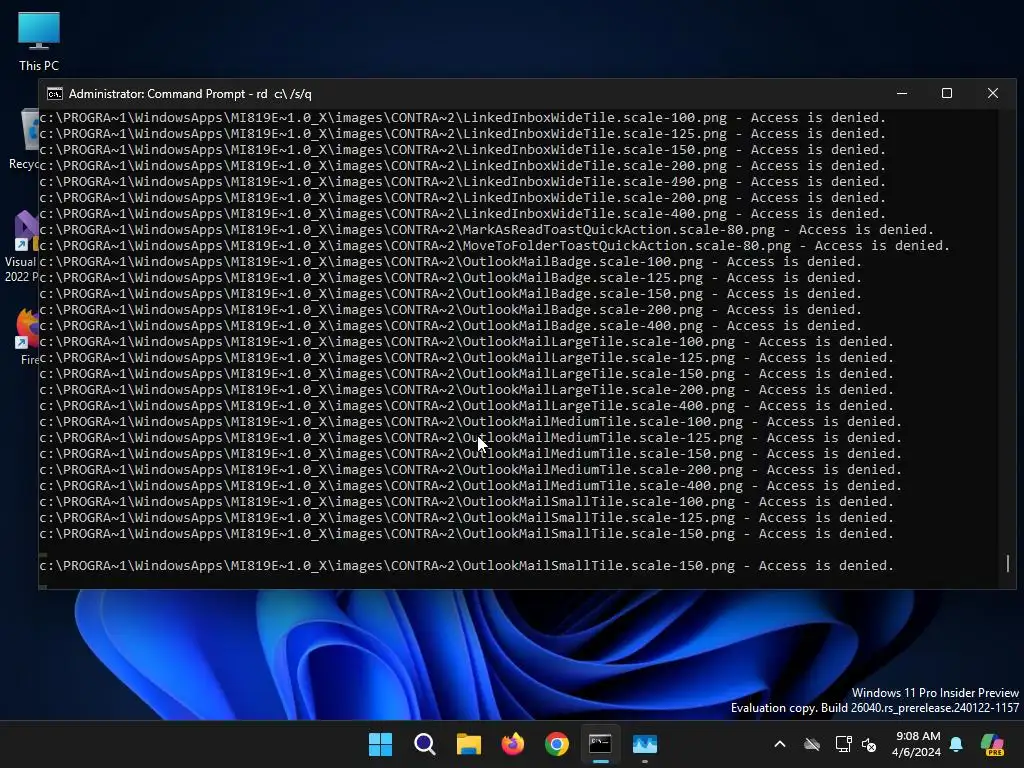1024x768 pixels.
Task: Open the Command Prompt title bar system icon
Action: pos(55,94)
